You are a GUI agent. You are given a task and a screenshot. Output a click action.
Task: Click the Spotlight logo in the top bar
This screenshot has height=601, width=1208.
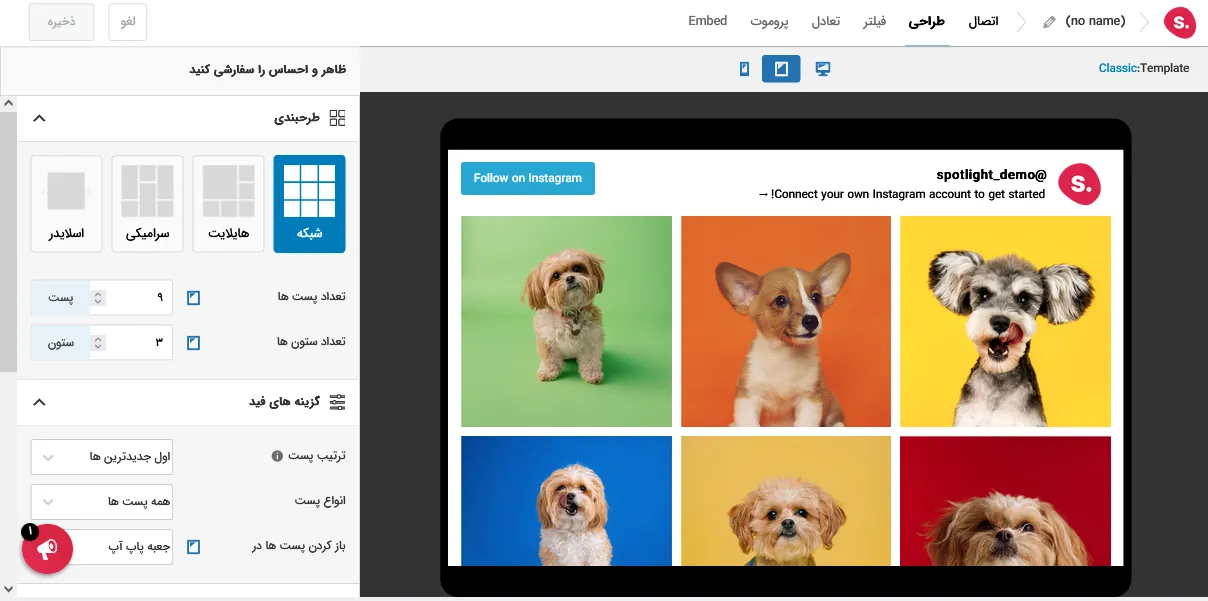click(1180, 22)
